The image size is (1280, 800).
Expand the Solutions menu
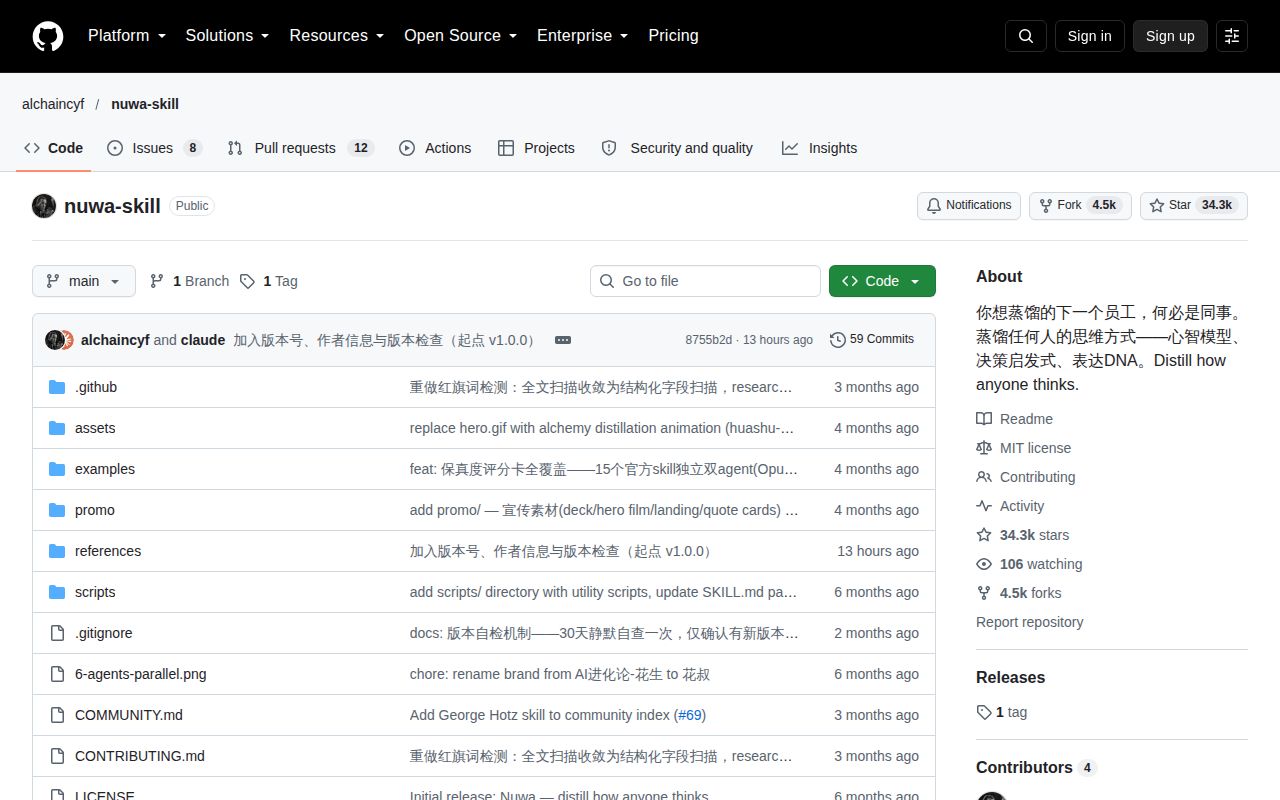pyautogui.click(x=227, y=36)
